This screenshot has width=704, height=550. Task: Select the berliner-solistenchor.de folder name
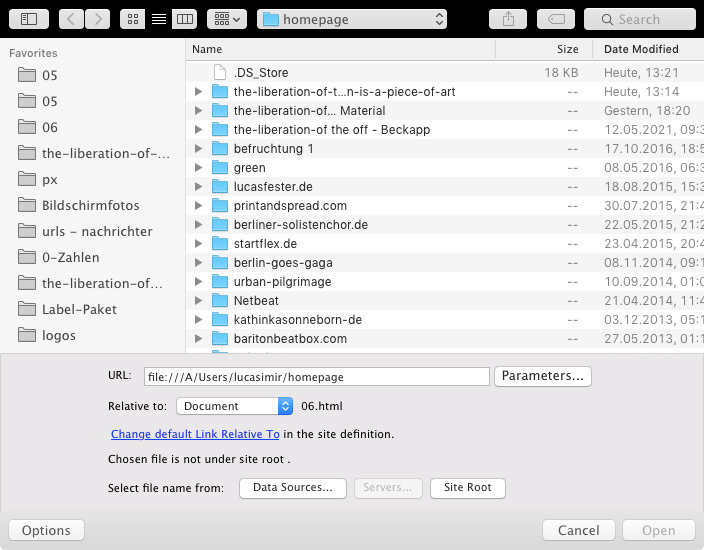(x=301, y=224)
